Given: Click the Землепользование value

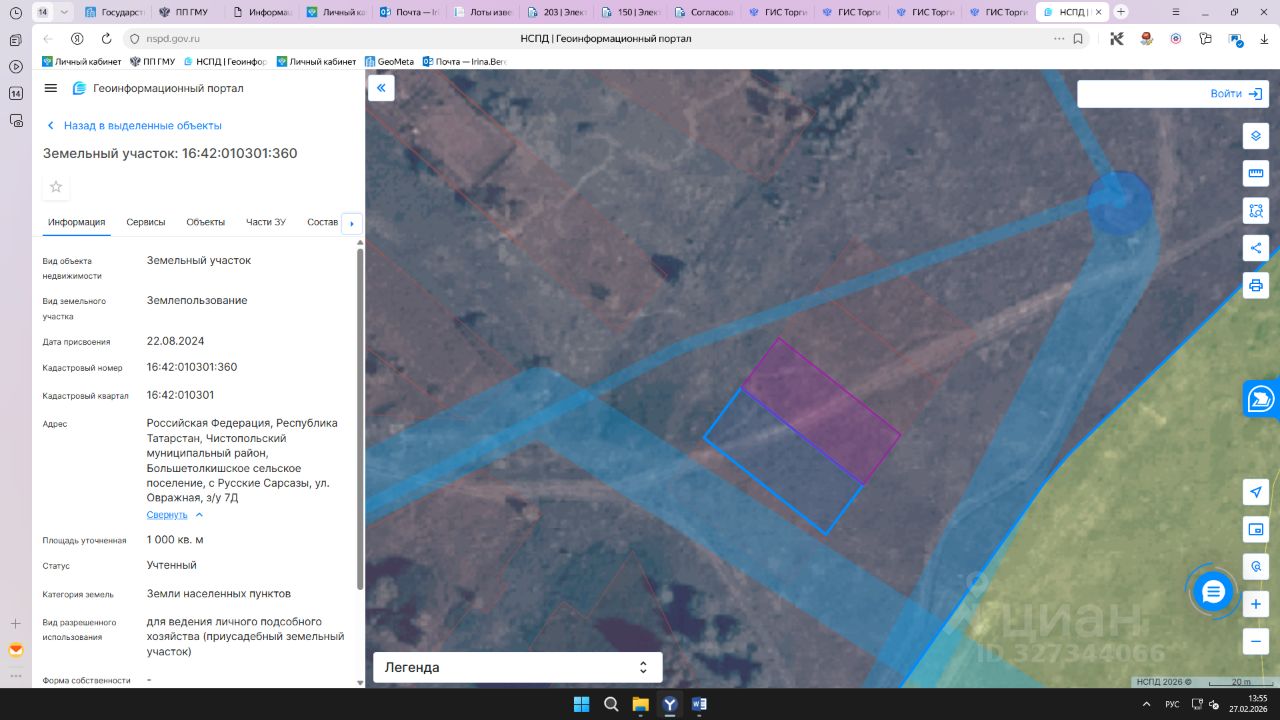Looking at the screenshot, I should (197, 300).
